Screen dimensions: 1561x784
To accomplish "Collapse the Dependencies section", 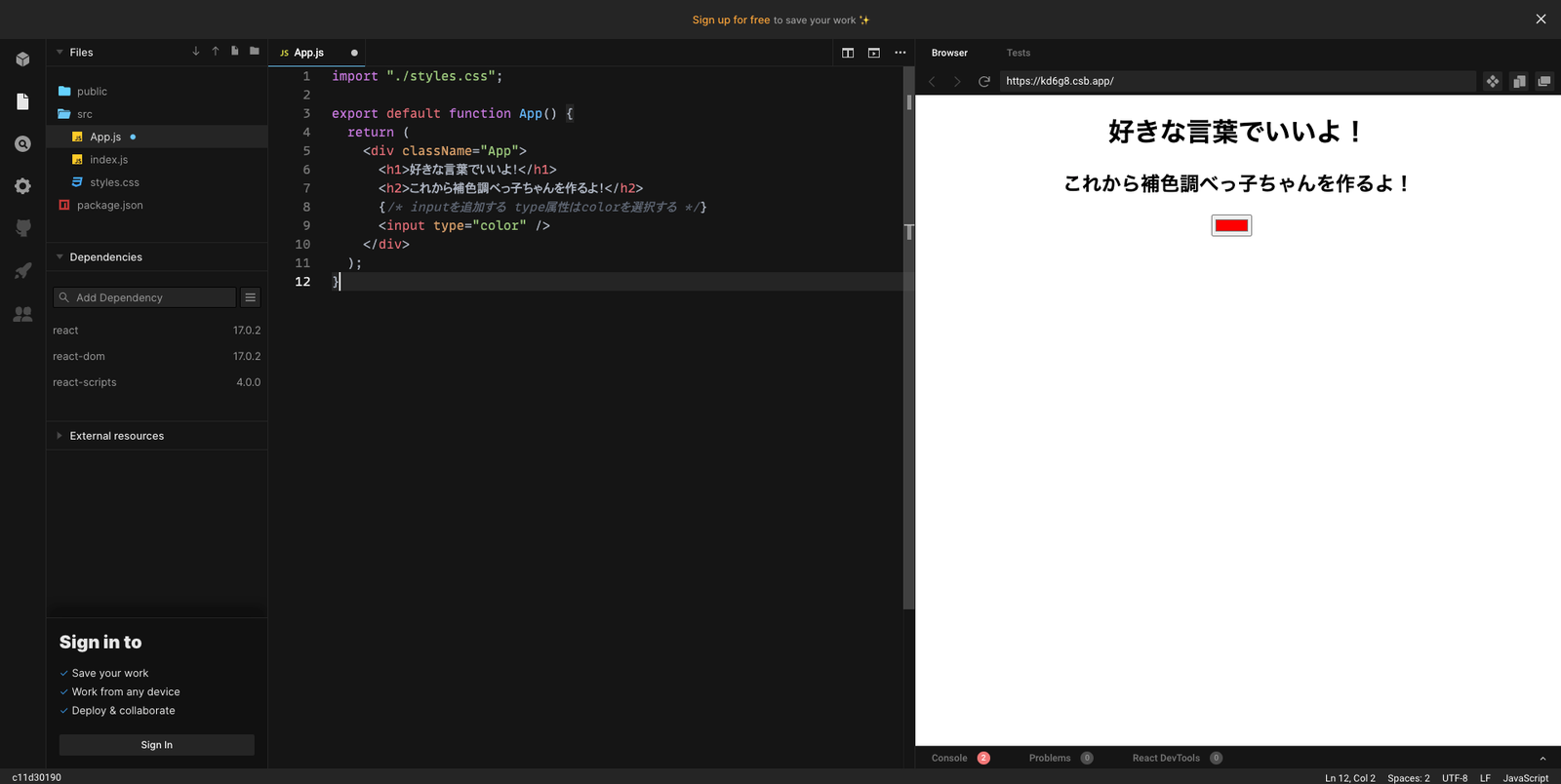I will click(60, 257).
